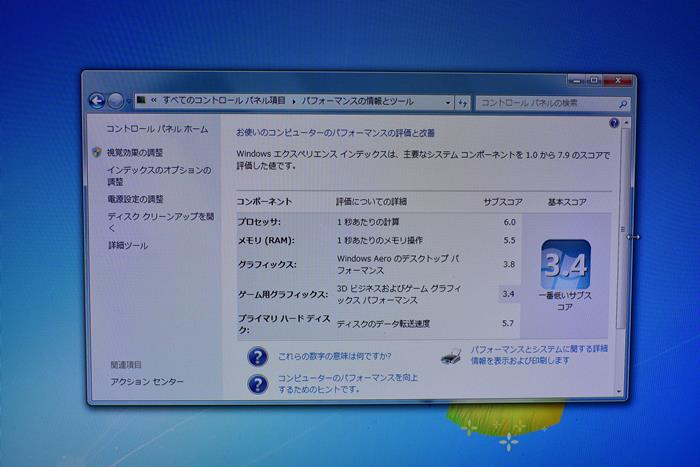The width and height of the screenshot is (700, 467).
Task: Select すべてのコントロール パネル項目 breadcrumb
Action: tap(224, 100)
